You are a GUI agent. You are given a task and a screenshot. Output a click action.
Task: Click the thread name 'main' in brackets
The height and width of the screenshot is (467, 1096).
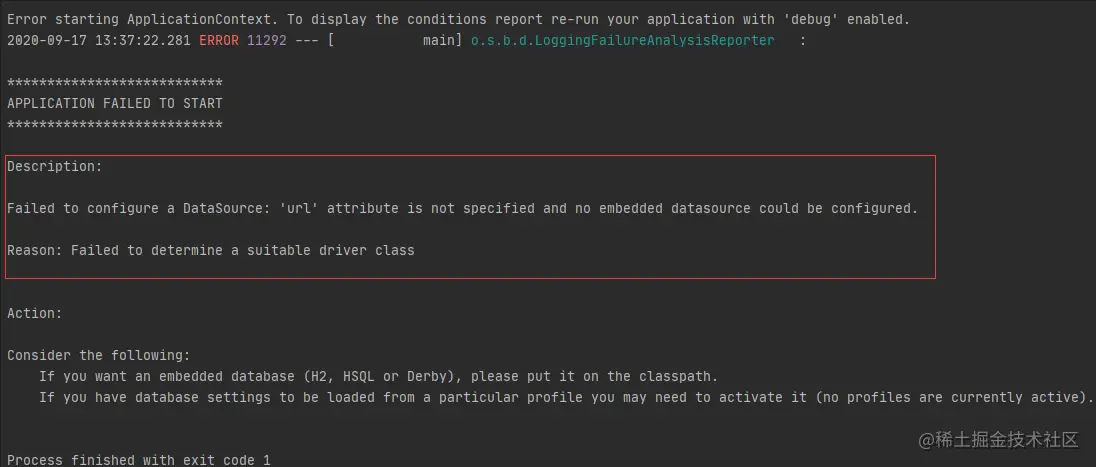[x=438, y=41]
